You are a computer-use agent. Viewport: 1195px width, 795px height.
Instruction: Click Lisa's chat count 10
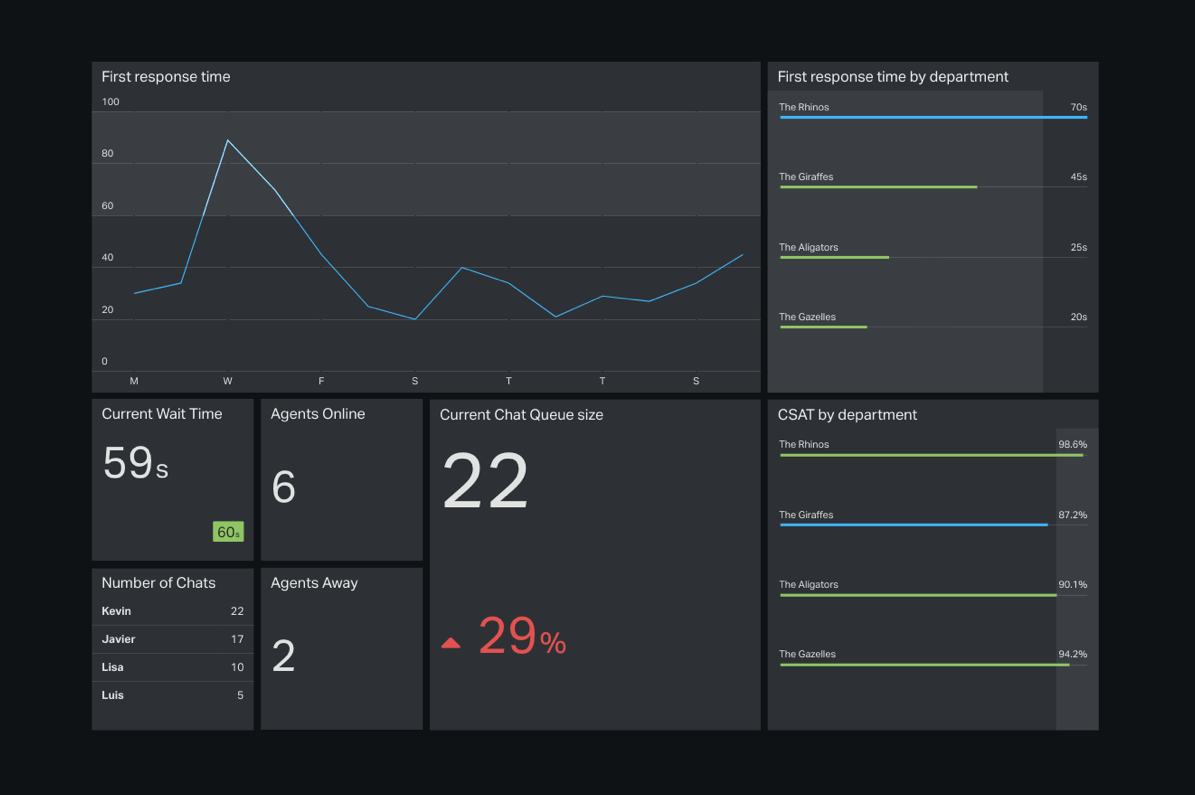coord(237,667)
